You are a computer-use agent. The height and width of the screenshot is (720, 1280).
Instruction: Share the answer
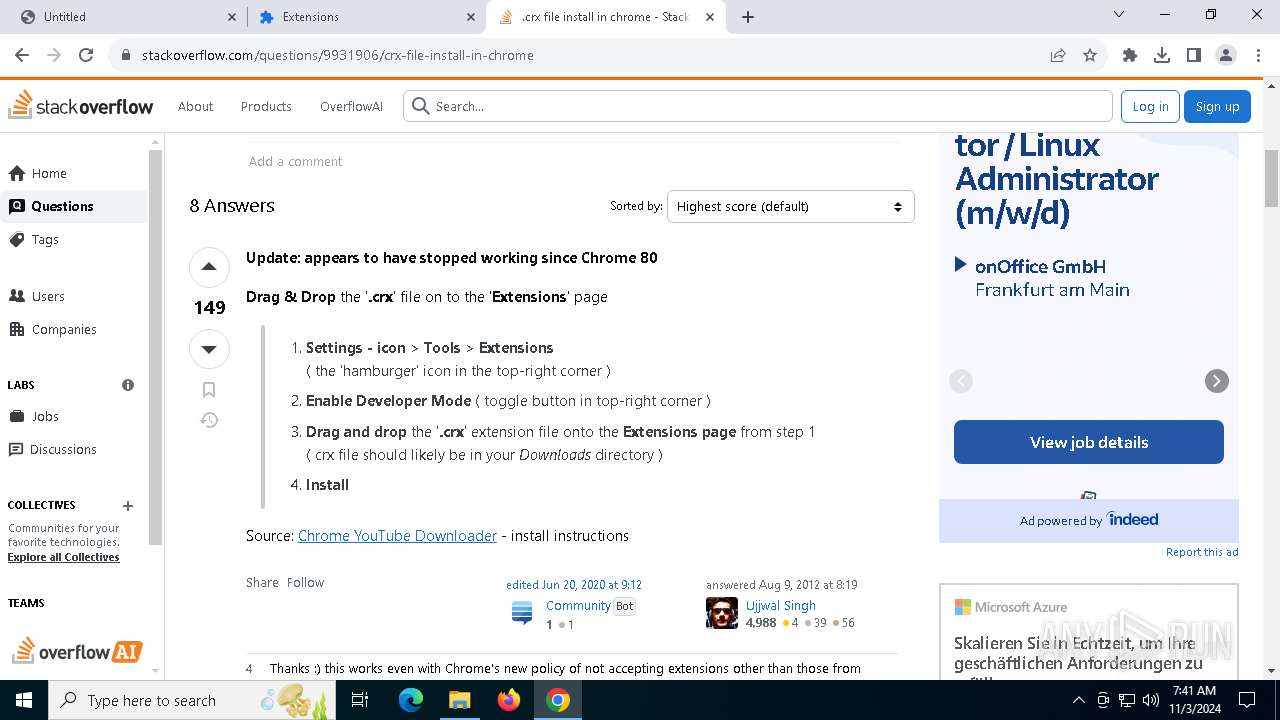tap(262, 582)
